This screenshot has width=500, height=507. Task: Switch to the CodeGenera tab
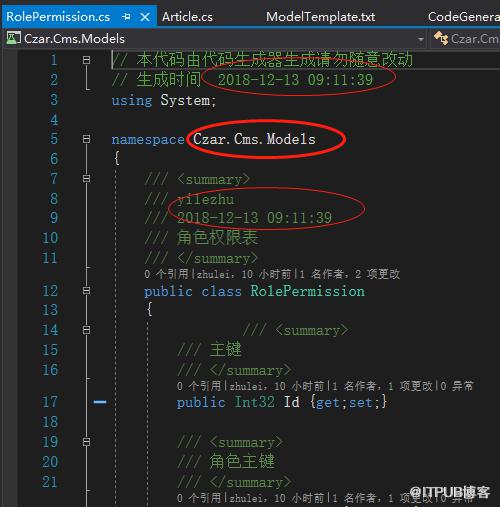463,17
